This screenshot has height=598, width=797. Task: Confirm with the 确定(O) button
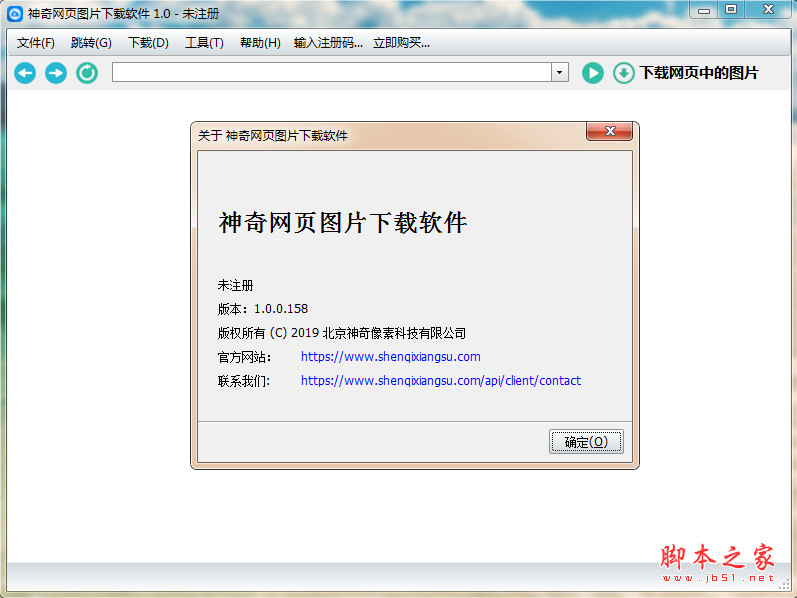pyautogui.click(x=586, y=441)
